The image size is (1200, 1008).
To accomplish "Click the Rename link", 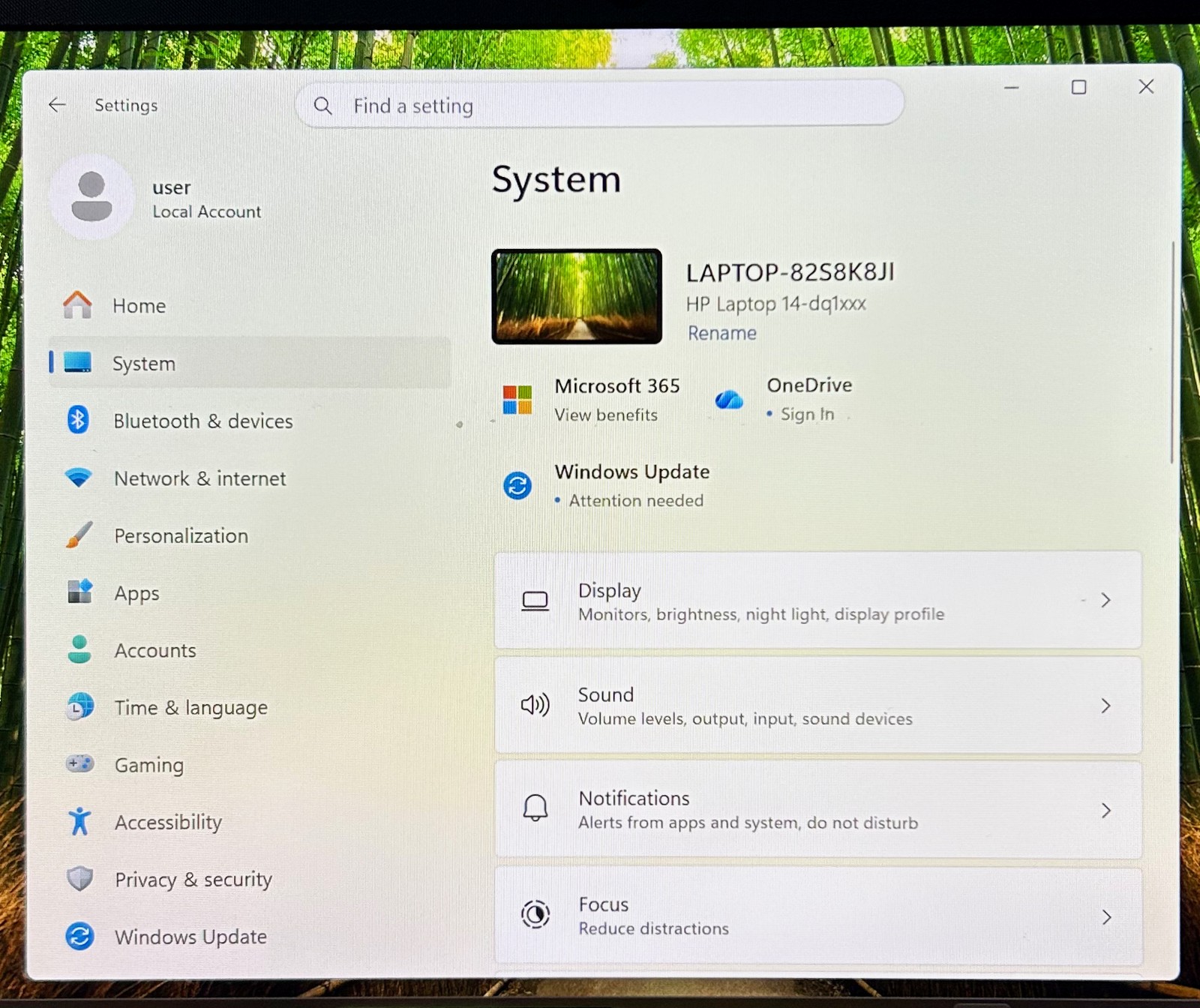I will pyautogui.click(x=721, y=333).
